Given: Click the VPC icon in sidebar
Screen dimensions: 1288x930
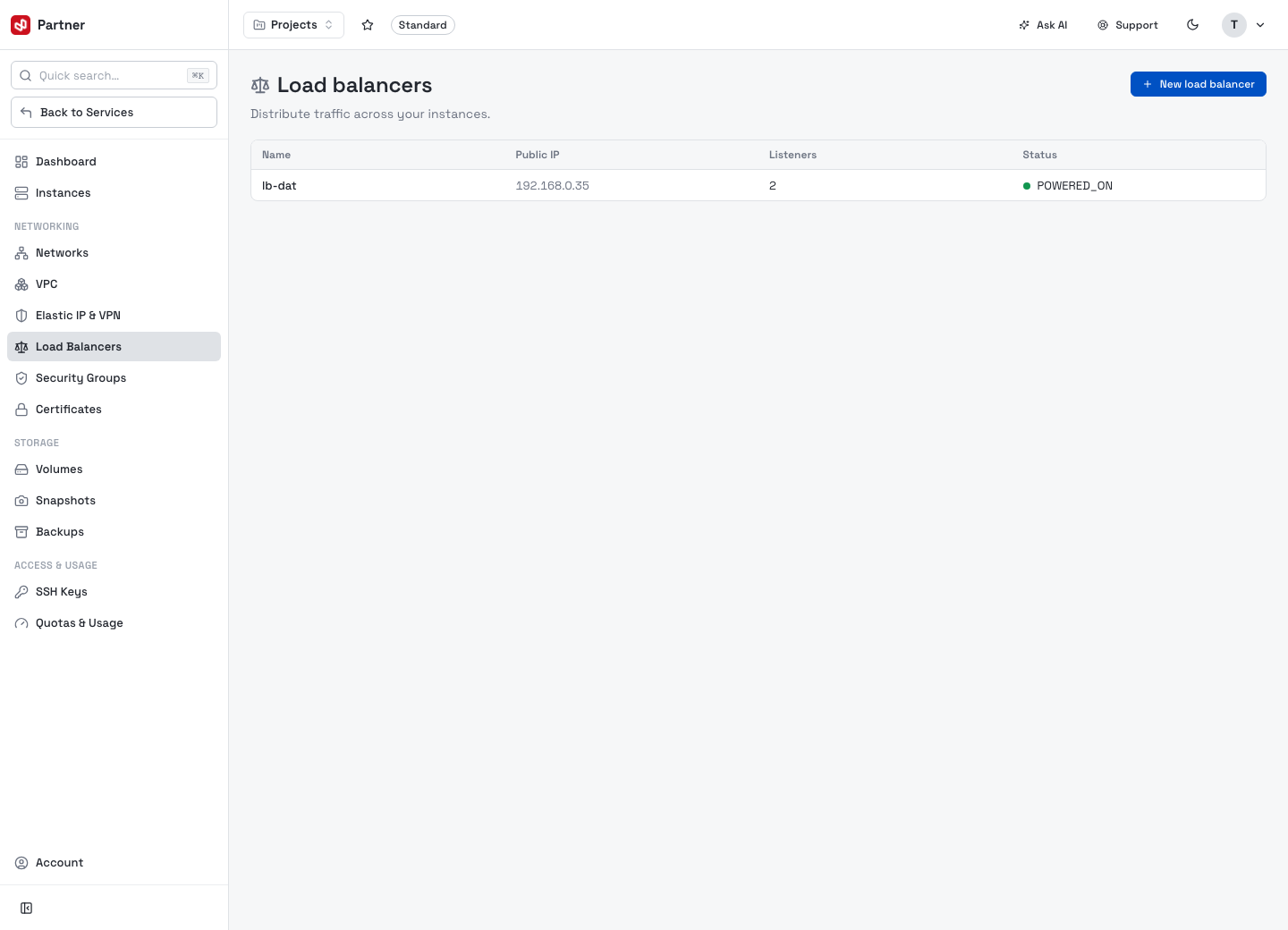Looking at the screenshot, I should point(21,284).
